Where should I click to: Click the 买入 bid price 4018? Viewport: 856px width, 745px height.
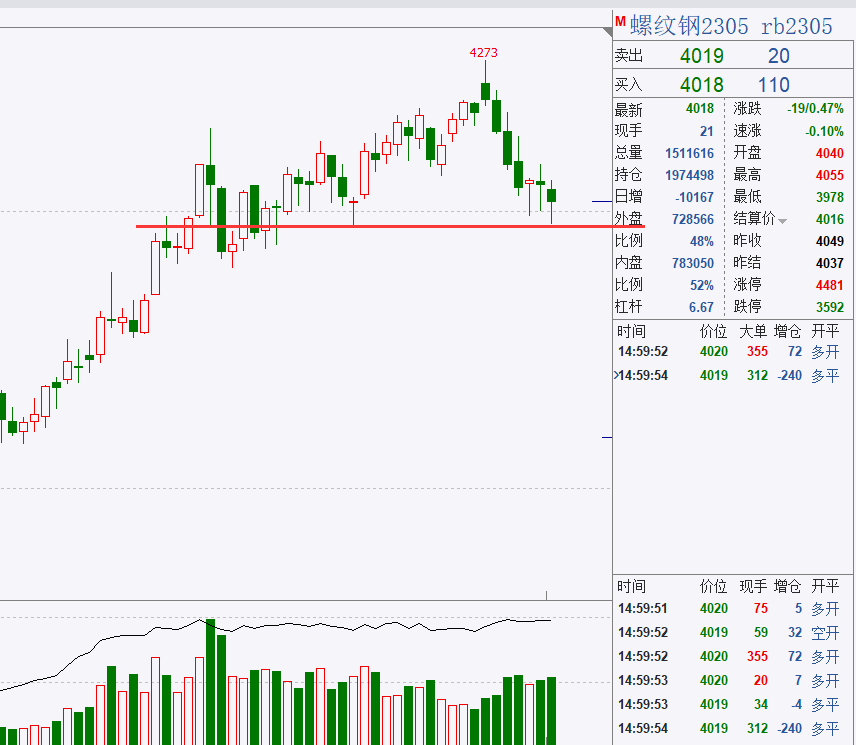[703, 84]
